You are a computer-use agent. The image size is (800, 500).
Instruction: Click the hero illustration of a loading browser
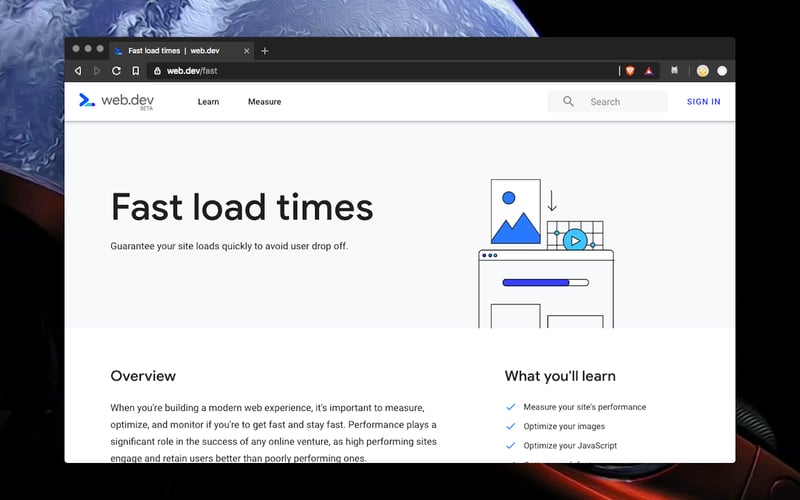point(546,253)
